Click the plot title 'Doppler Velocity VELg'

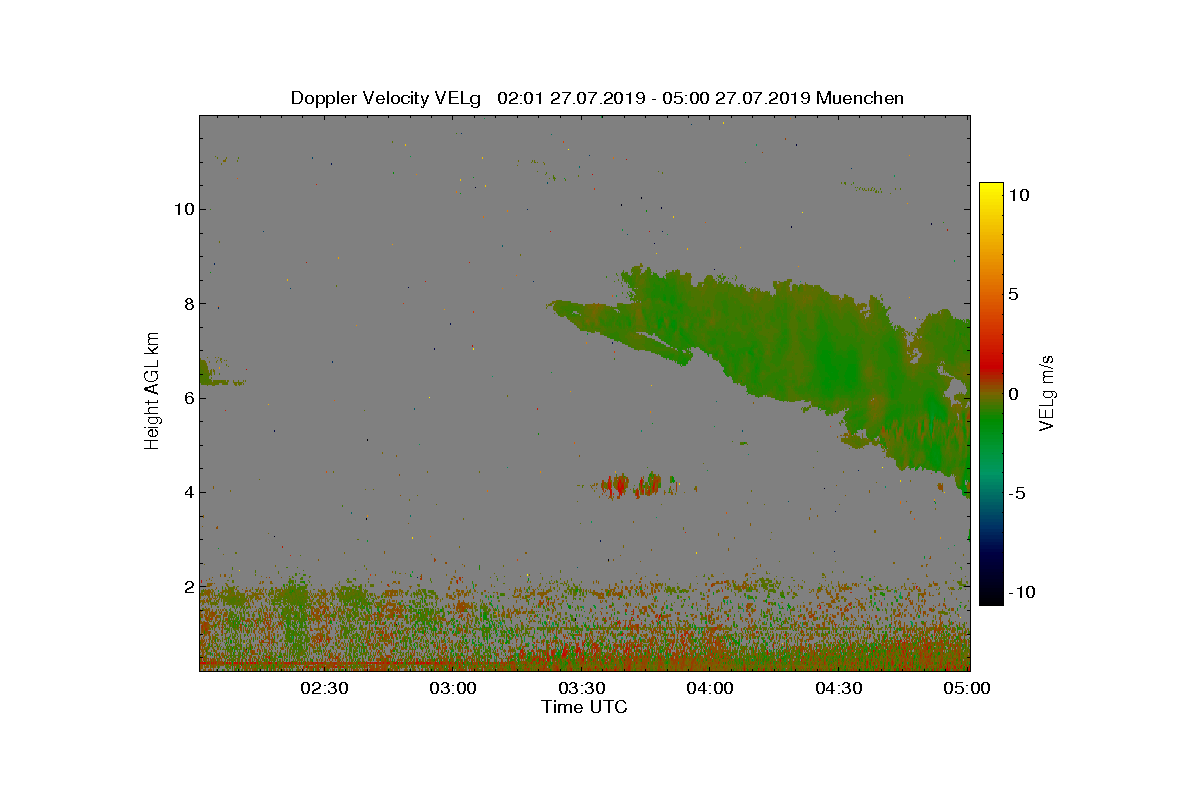pyautogui.click(x=386, y=98)
